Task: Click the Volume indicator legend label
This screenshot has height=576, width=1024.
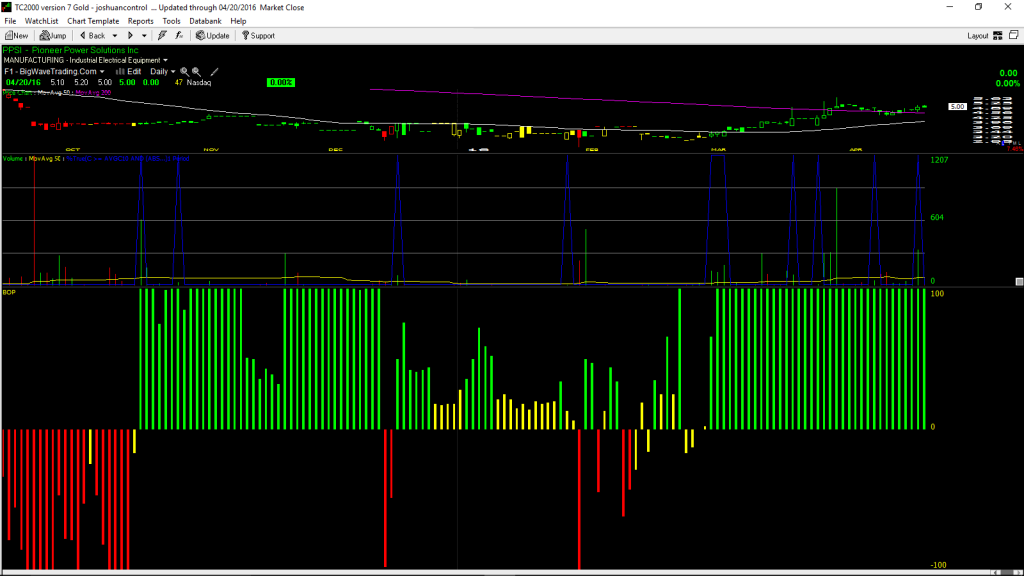Action: [13, 159]
